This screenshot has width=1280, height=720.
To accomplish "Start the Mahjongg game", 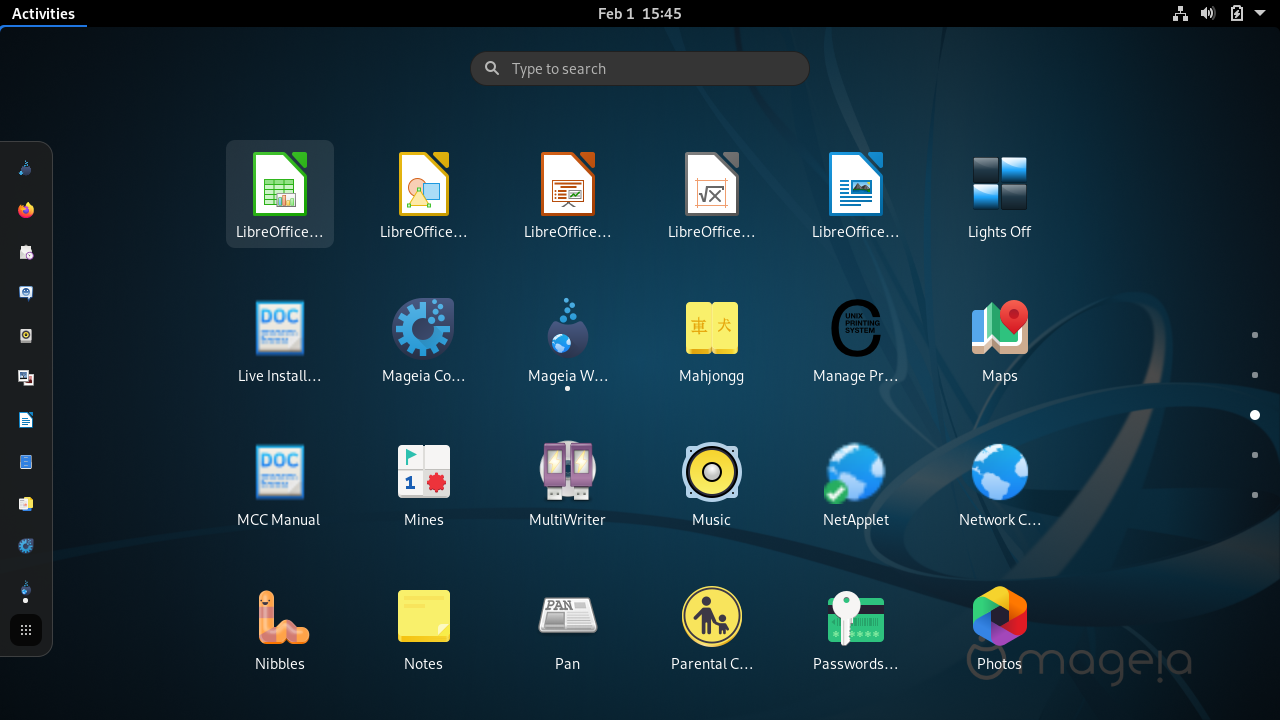I will click(x=712, y=338).
